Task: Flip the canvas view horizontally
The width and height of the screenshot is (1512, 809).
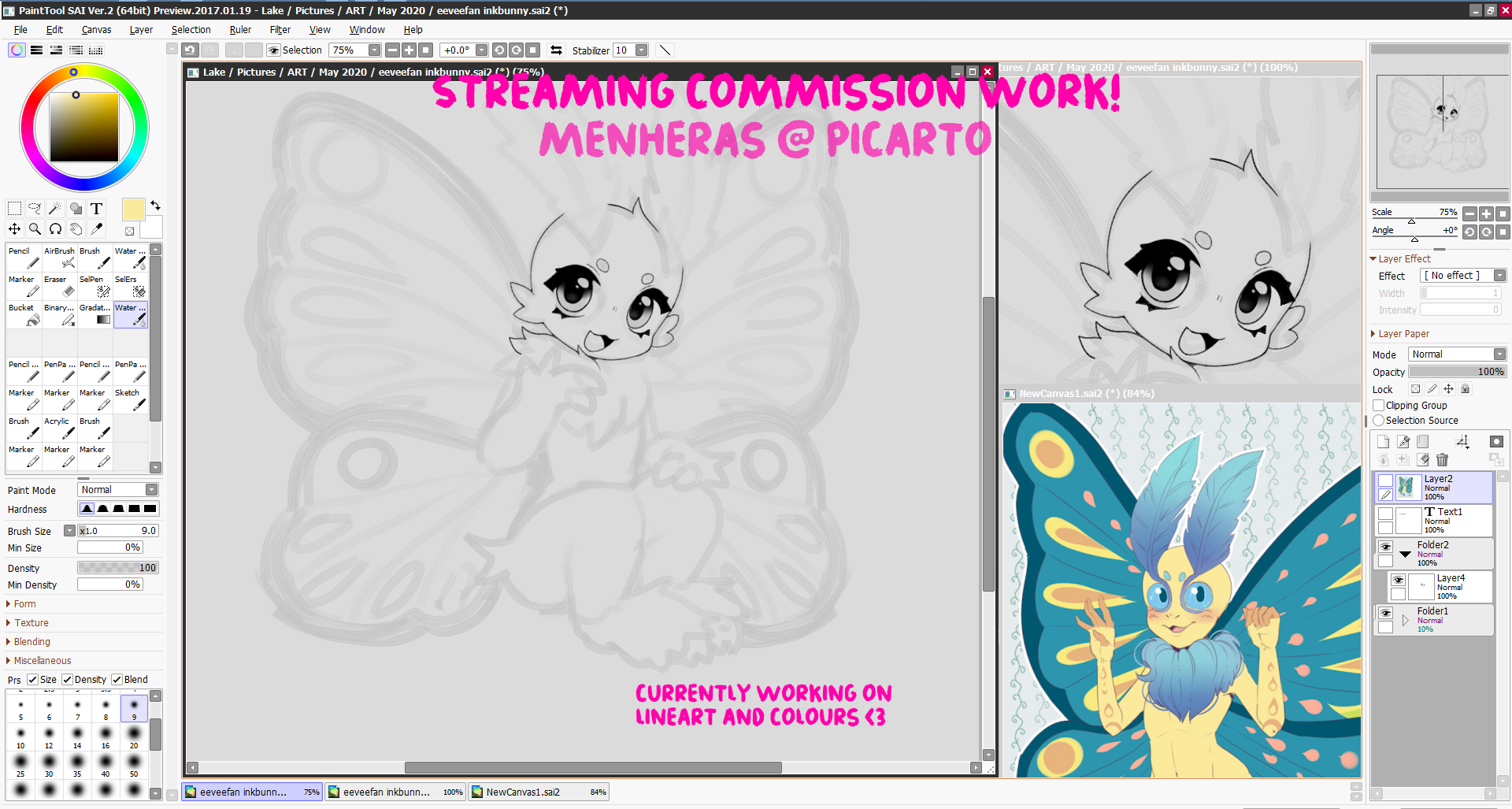Action: coord(556,50)
